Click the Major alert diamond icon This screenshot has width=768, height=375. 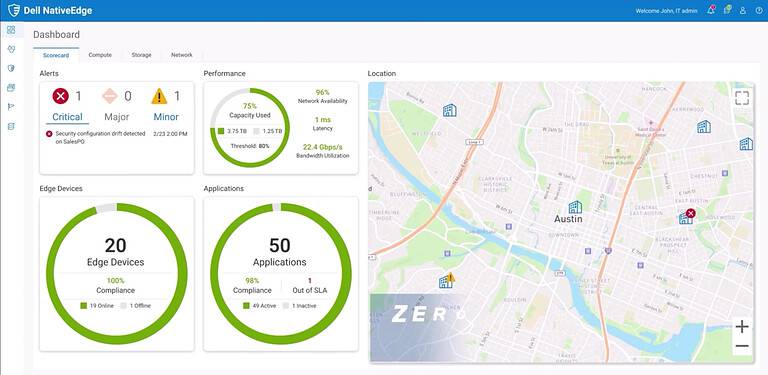click(x=110, y=96)
